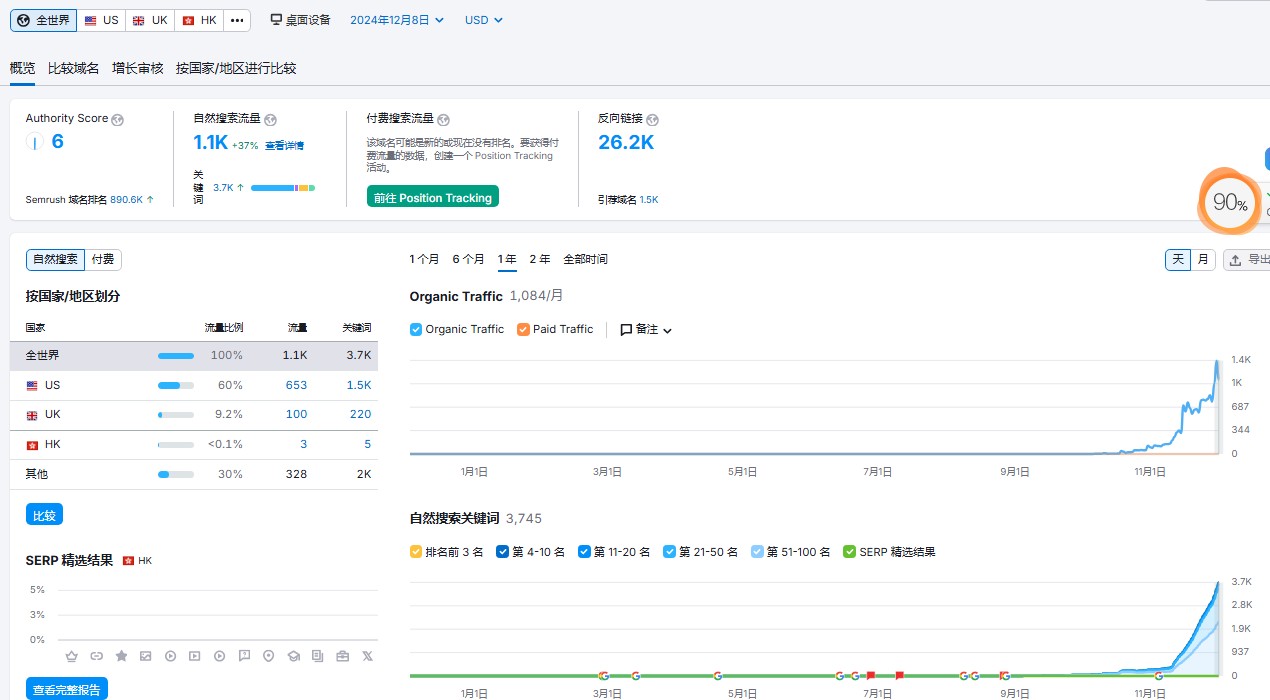
Task: Select the 1个月 time range
Action: point(424,260)
